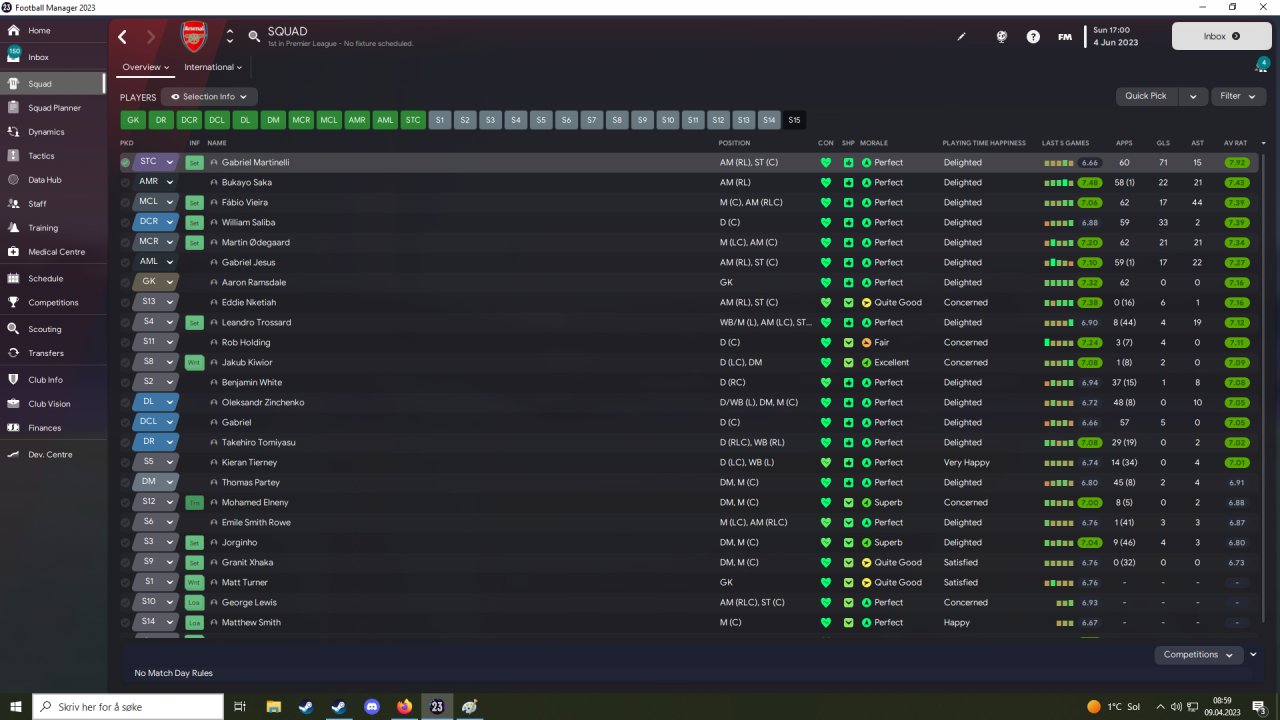Open the Staff sidebar icon
Image resolution: width=1280 pixels, height=720 pixels.
(x=13, y=204)
